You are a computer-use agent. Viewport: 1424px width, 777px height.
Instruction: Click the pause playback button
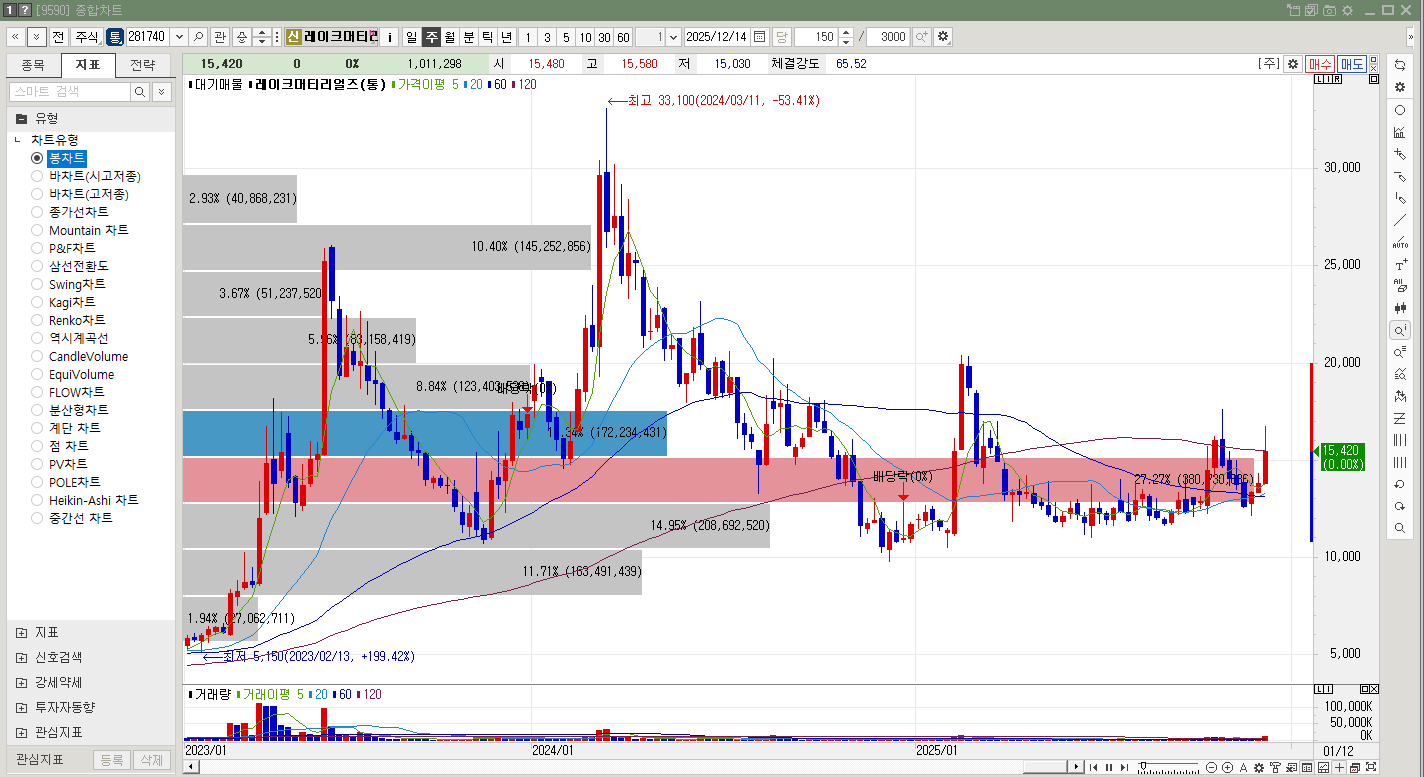click(x=1108, y=767)
